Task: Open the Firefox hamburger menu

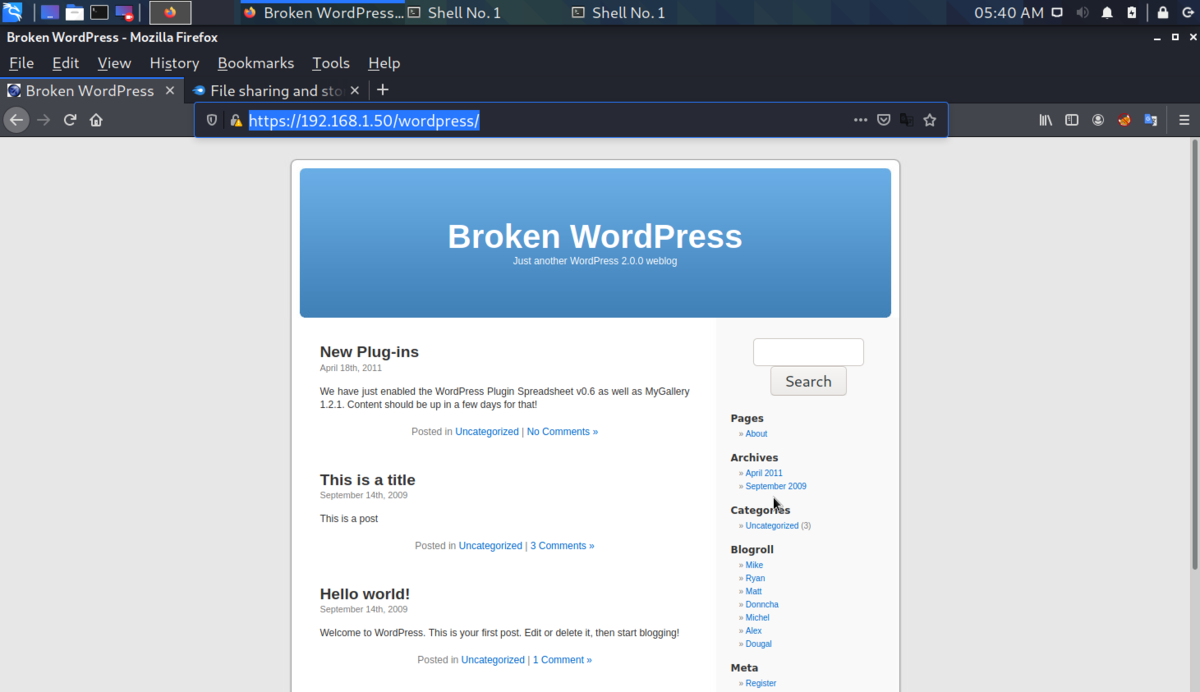Action: pos(1184,120)
